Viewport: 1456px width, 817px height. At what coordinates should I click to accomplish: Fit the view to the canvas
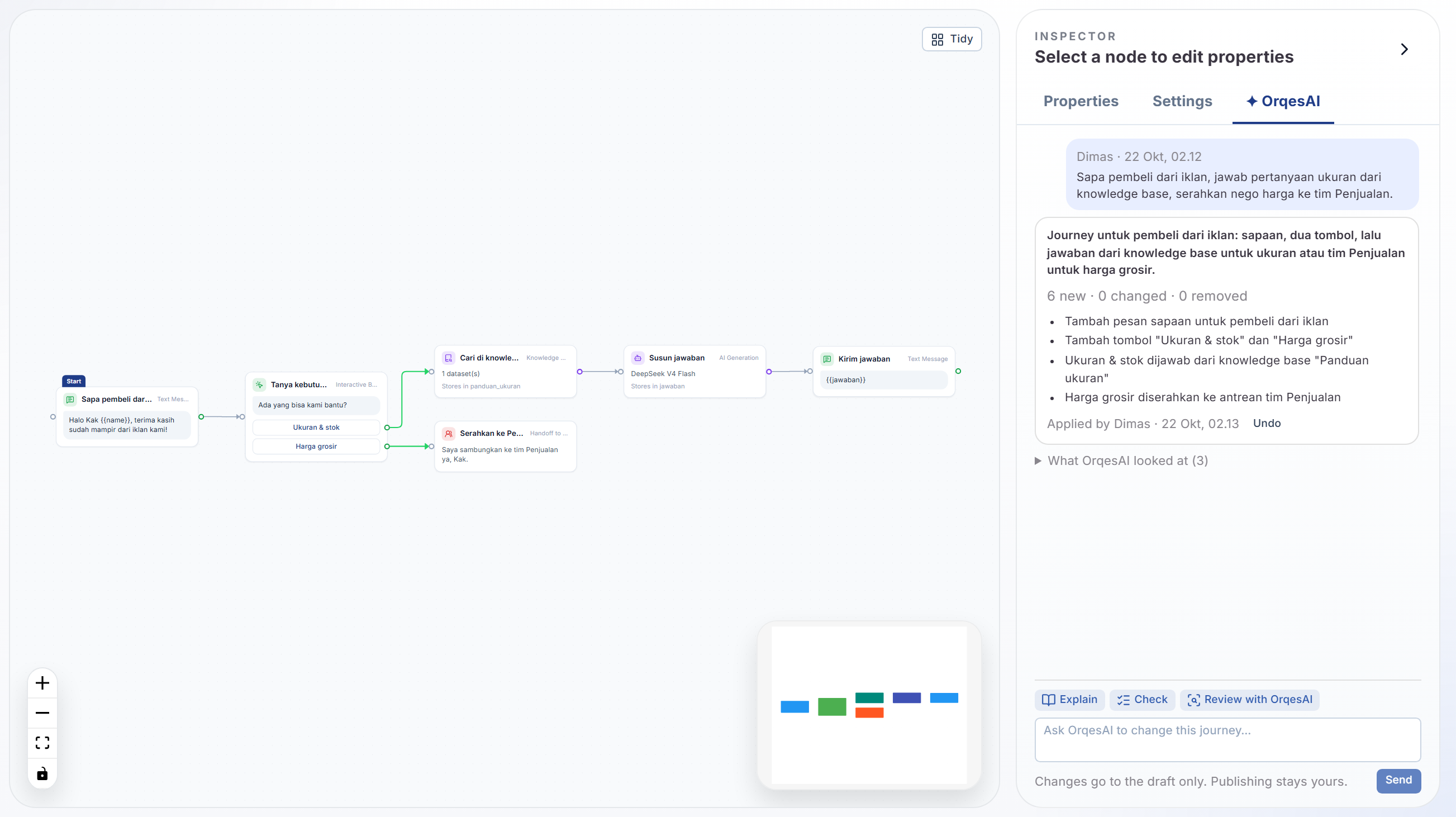[x=42, y=743]
